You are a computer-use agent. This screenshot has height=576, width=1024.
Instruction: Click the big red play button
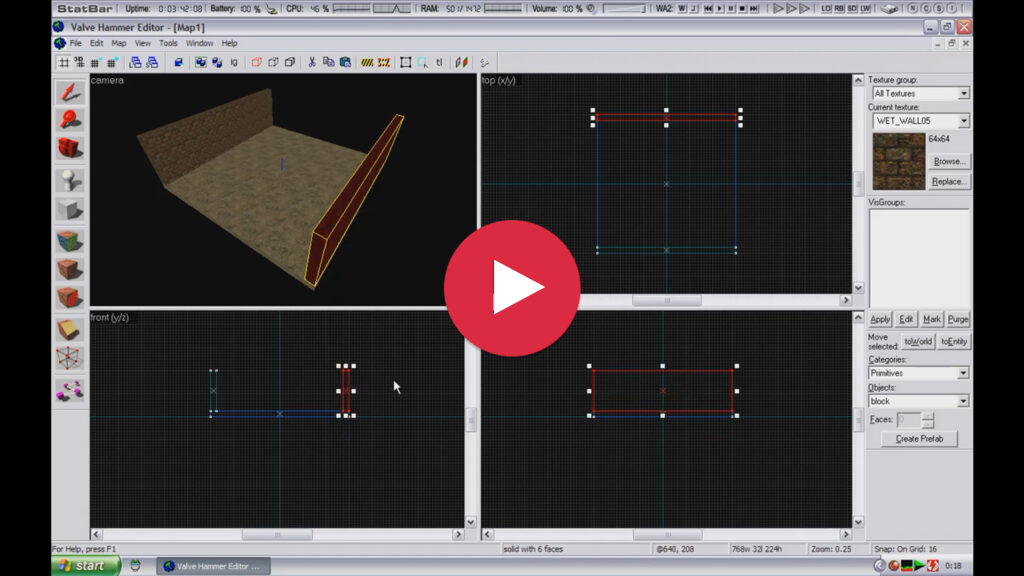coord(512,288)
